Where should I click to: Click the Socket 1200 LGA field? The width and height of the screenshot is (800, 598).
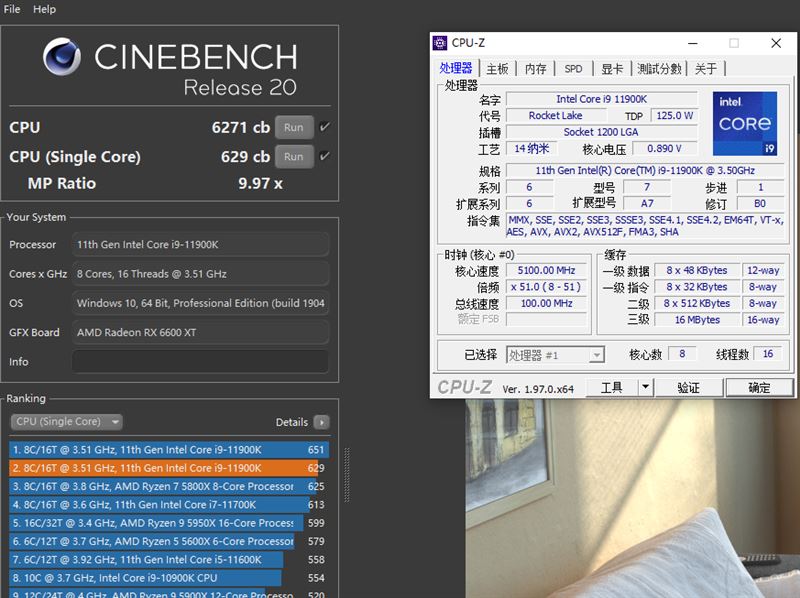pyautogui.click(x=602, y=132)
